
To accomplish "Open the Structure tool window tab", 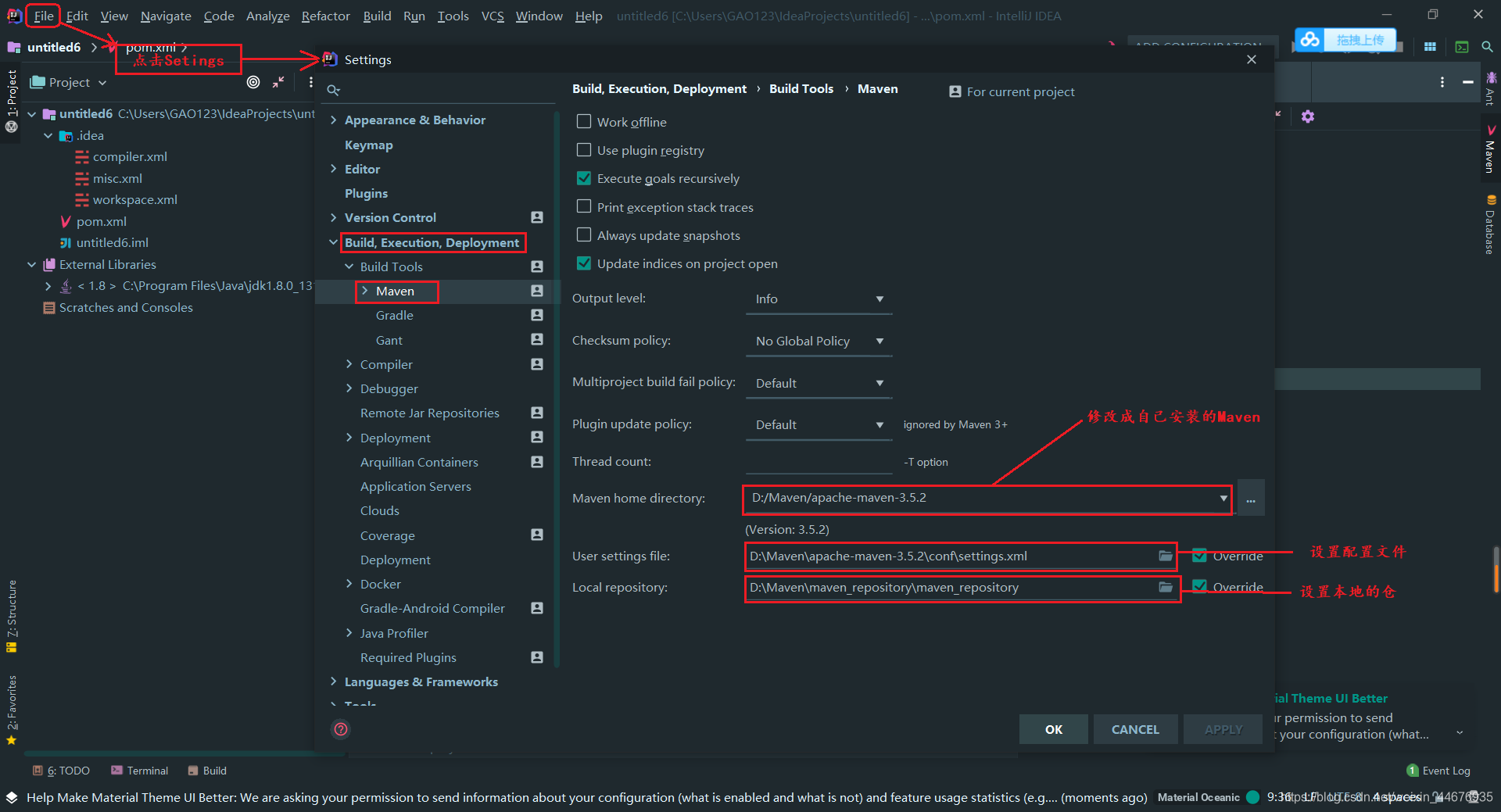I will [12, 615].
